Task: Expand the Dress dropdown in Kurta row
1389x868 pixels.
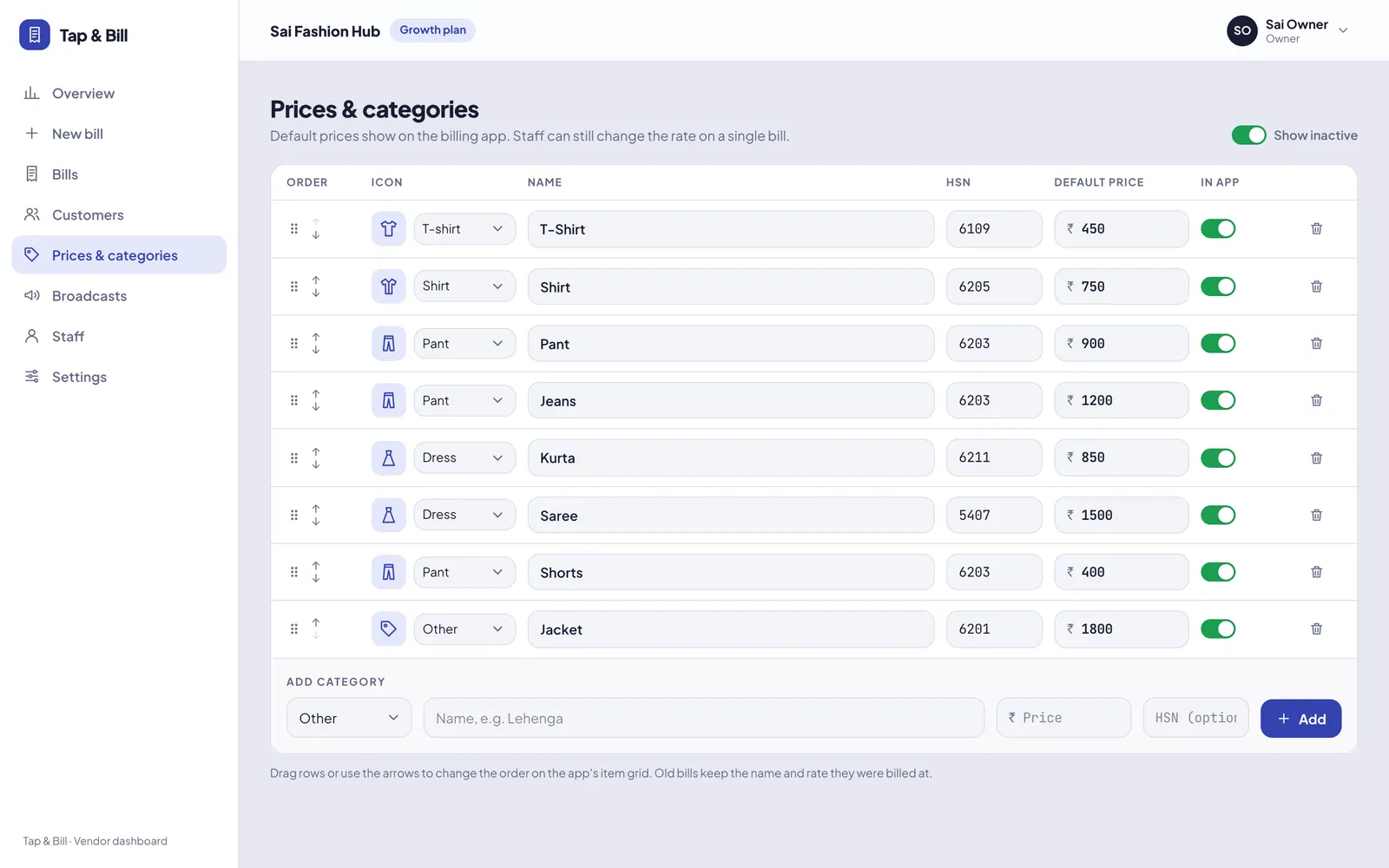Action: click(464, 457)
